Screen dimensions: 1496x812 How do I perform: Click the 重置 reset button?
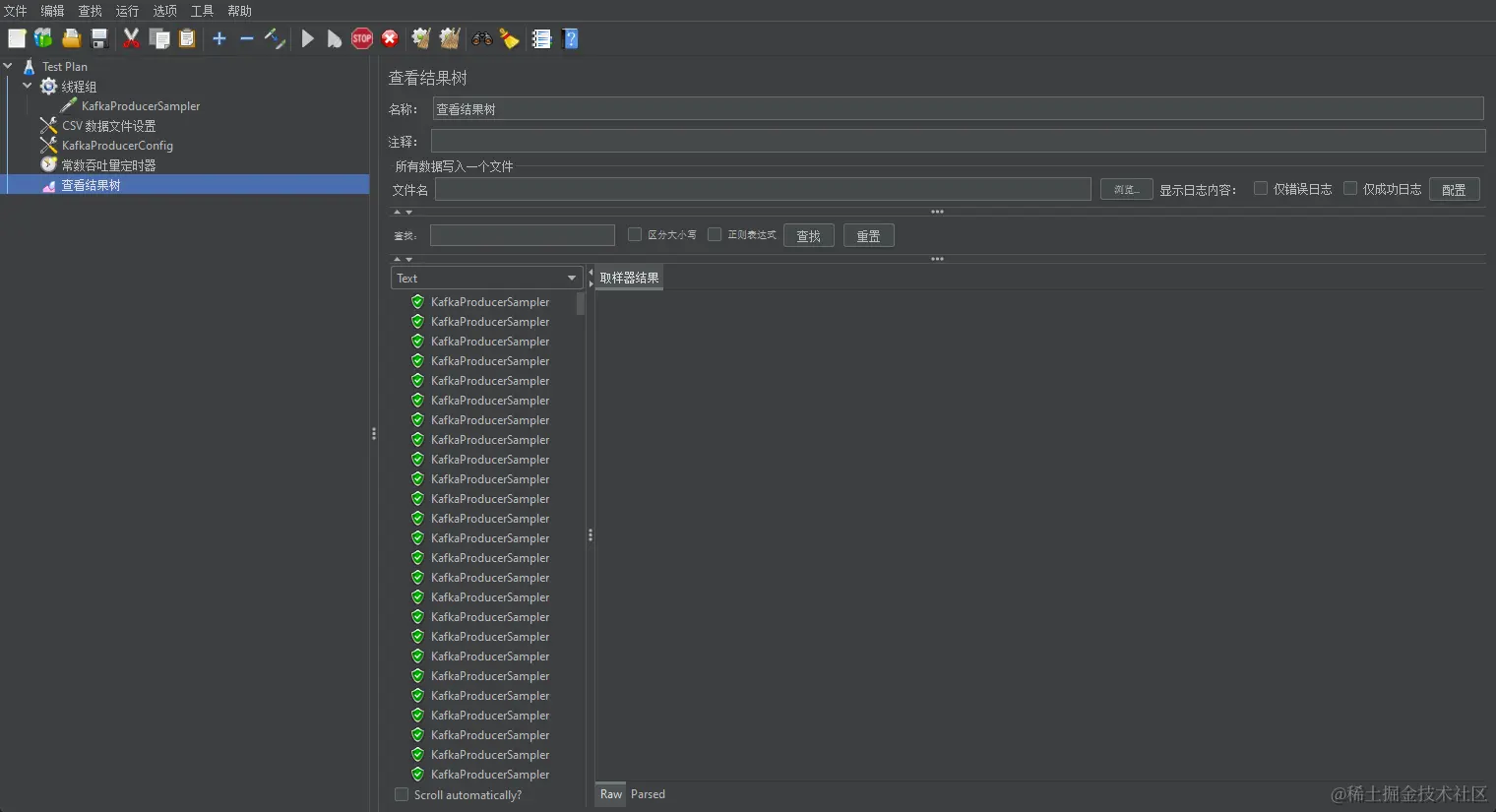(x=868, y=235)
